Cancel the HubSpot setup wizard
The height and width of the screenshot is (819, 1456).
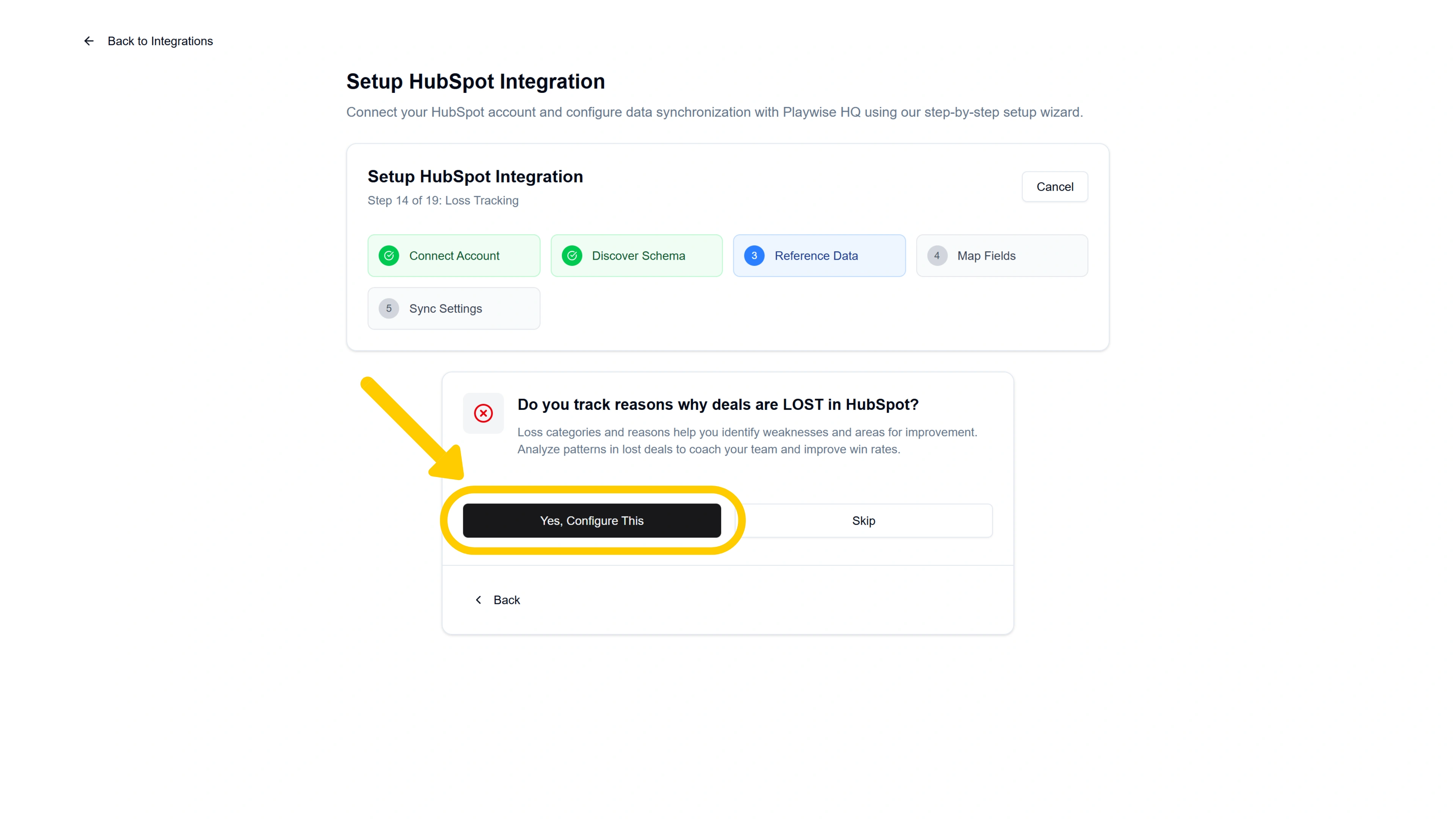click(x=1054, y=187)
